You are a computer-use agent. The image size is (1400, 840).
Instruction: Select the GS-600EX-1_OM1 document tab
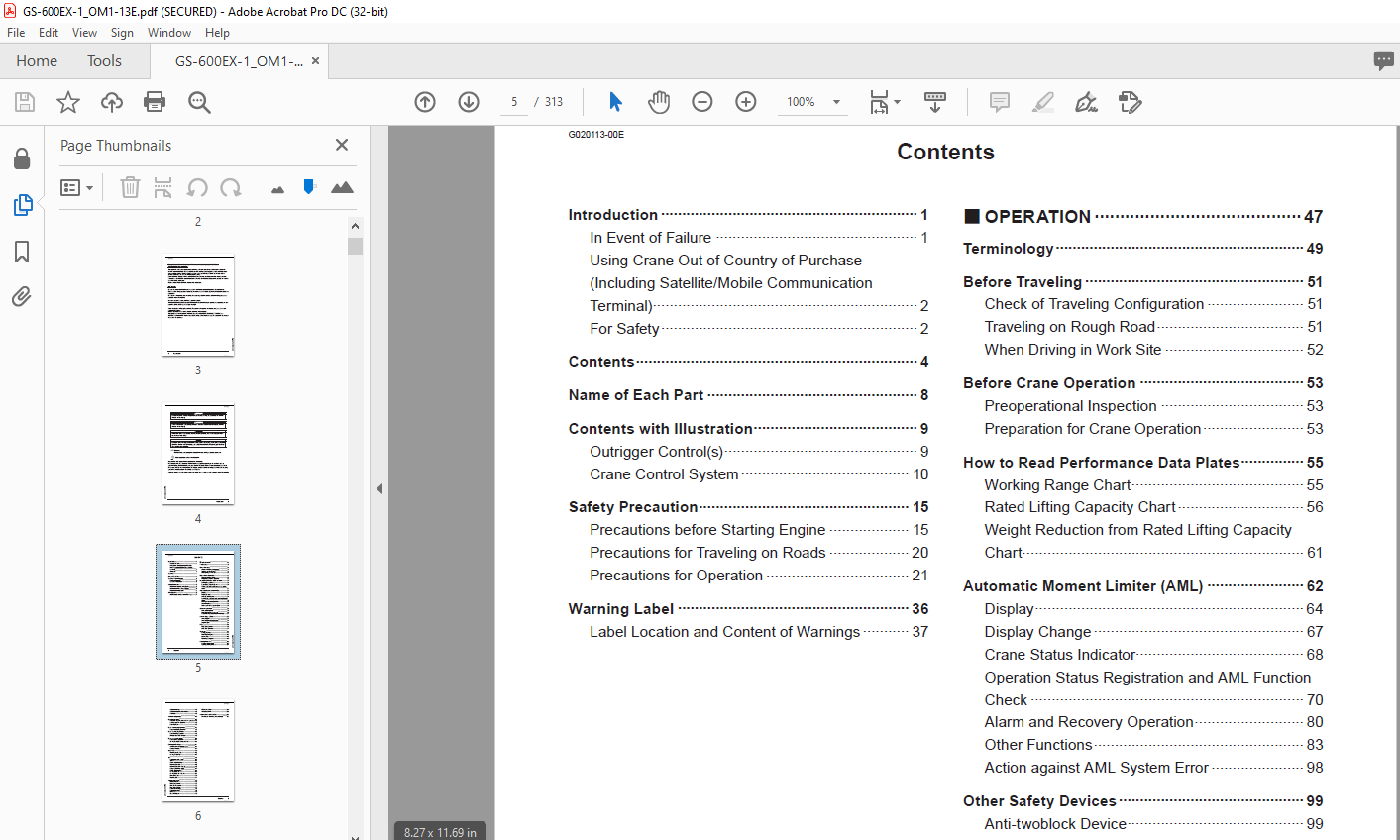[239, 61]
